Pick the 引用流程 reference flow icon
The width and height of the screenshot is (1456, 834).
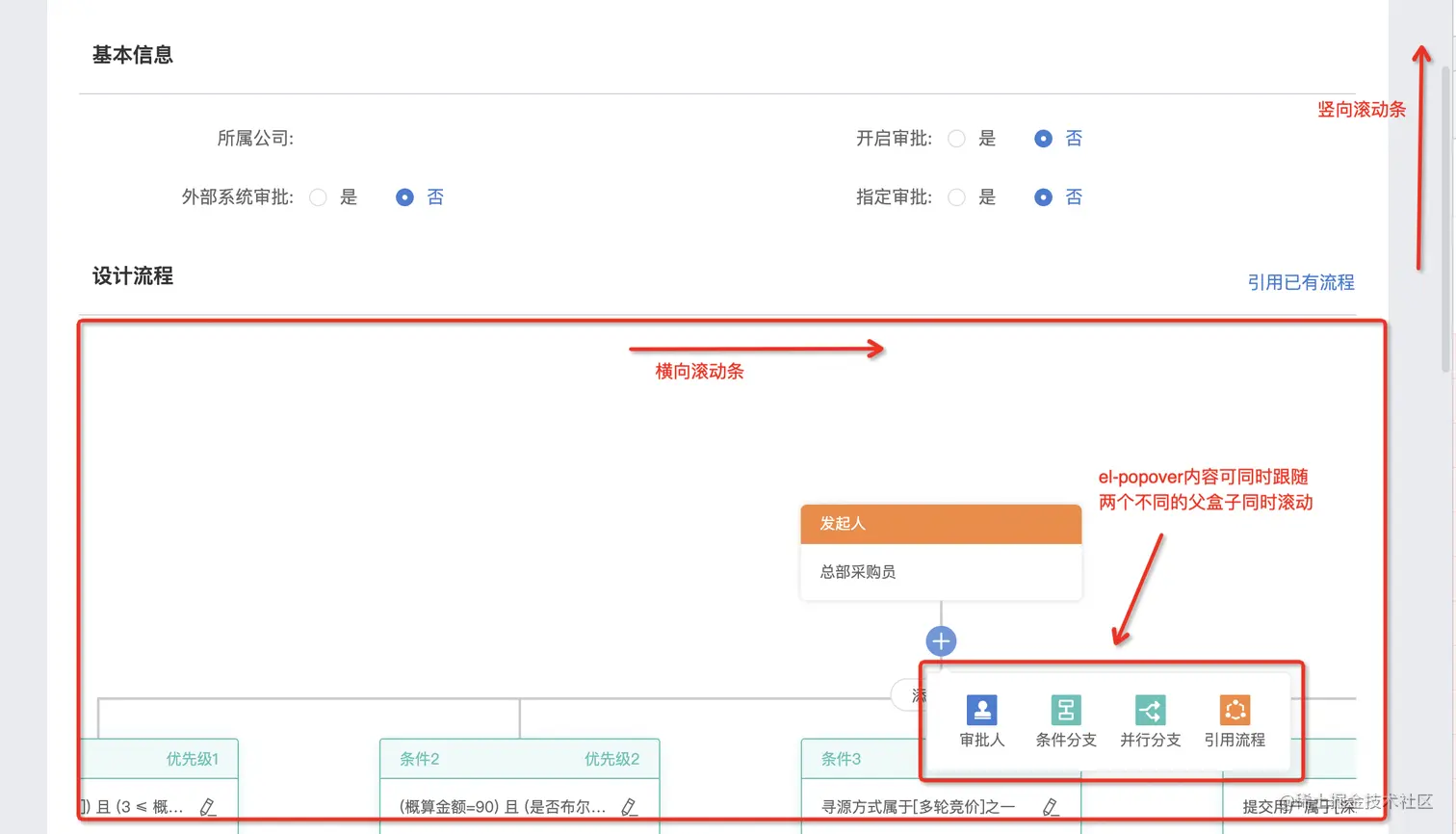point(1235,710)
